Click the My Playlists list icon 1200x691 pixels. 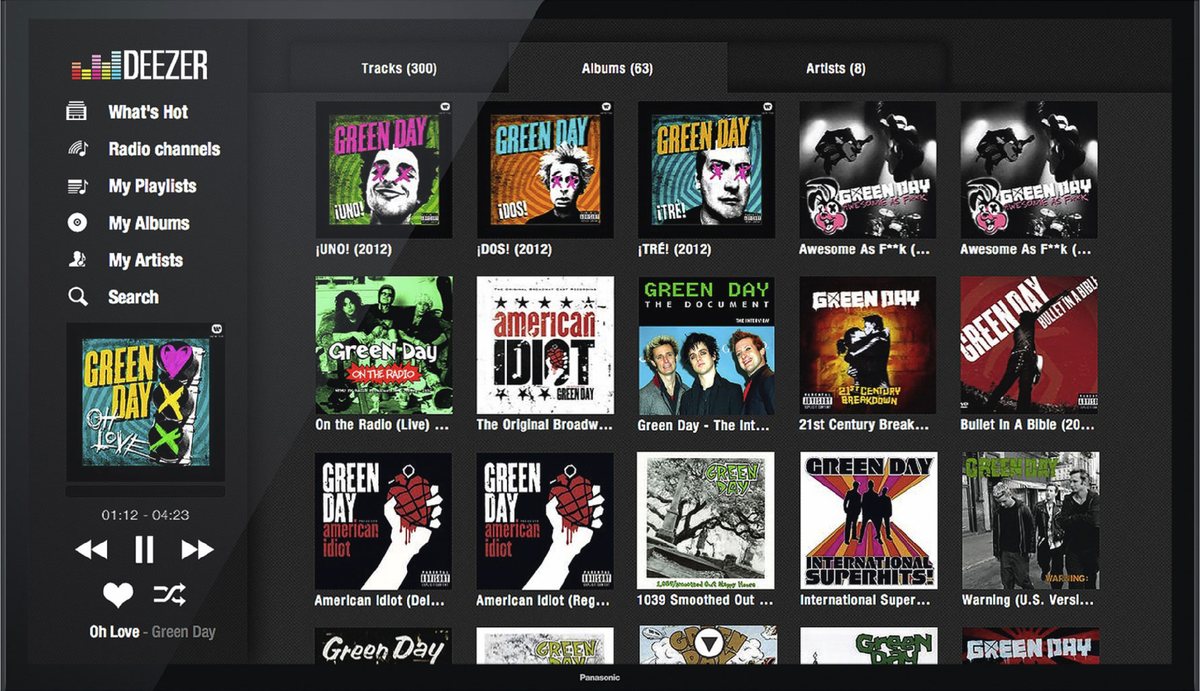coord(77,186)
